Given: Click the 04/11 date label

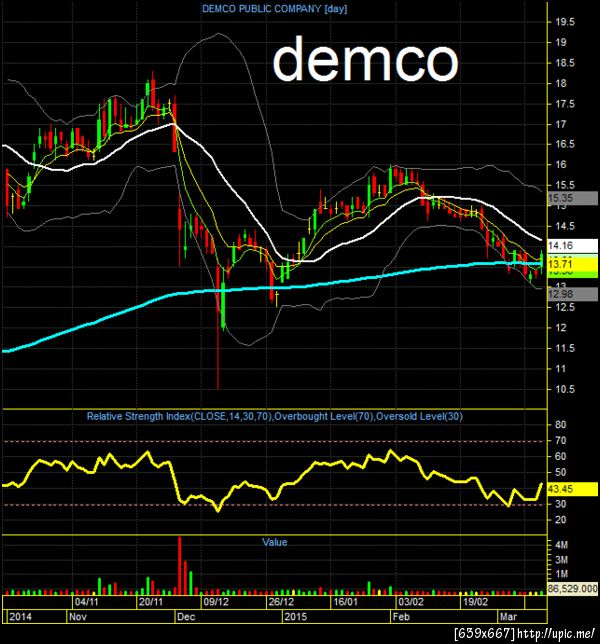Looking at the screenshot, I should [87, 602].
